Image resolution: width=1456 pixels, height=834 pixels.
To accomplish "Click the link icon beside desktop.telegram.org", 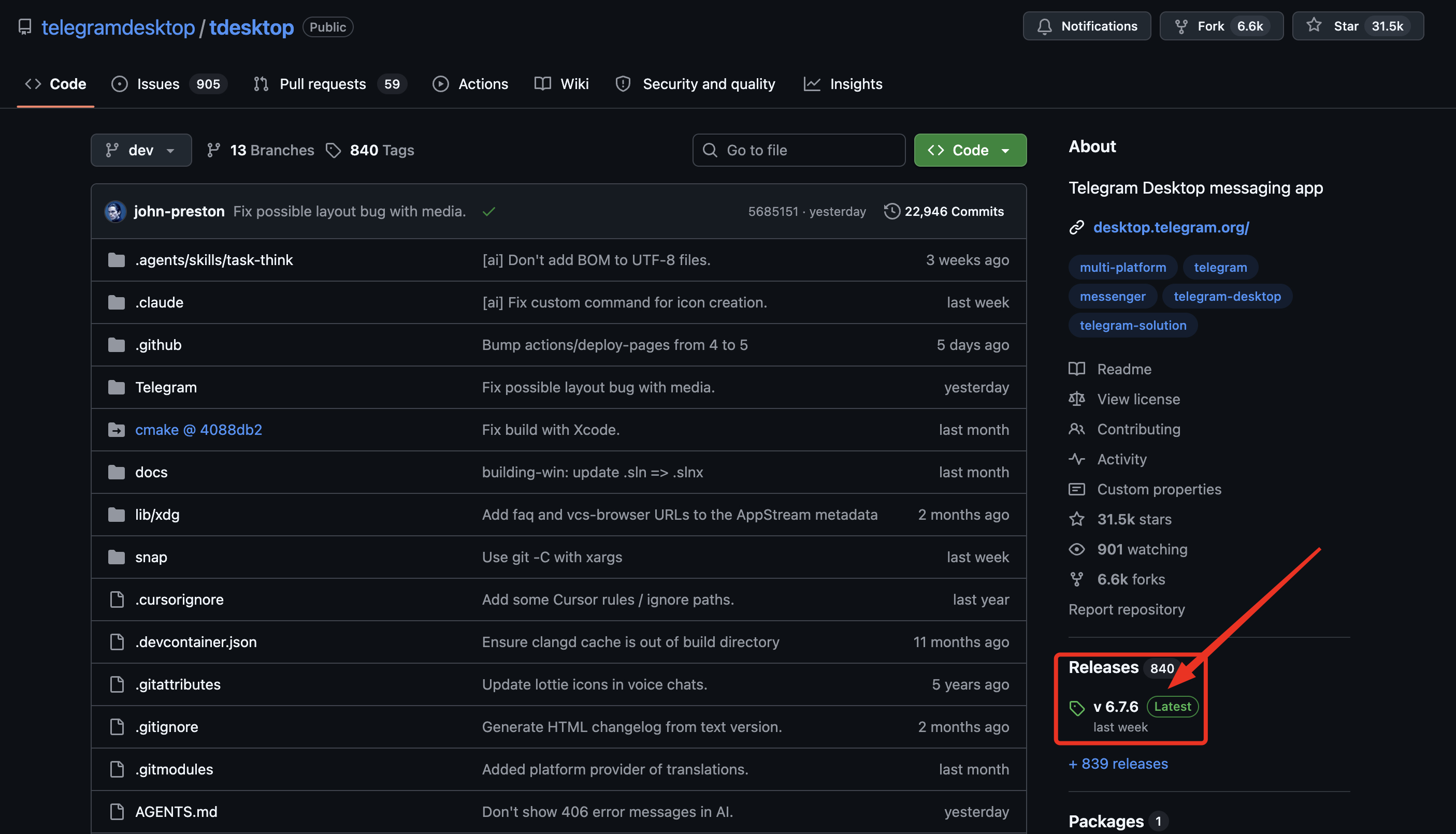I will pos(1077,227).
